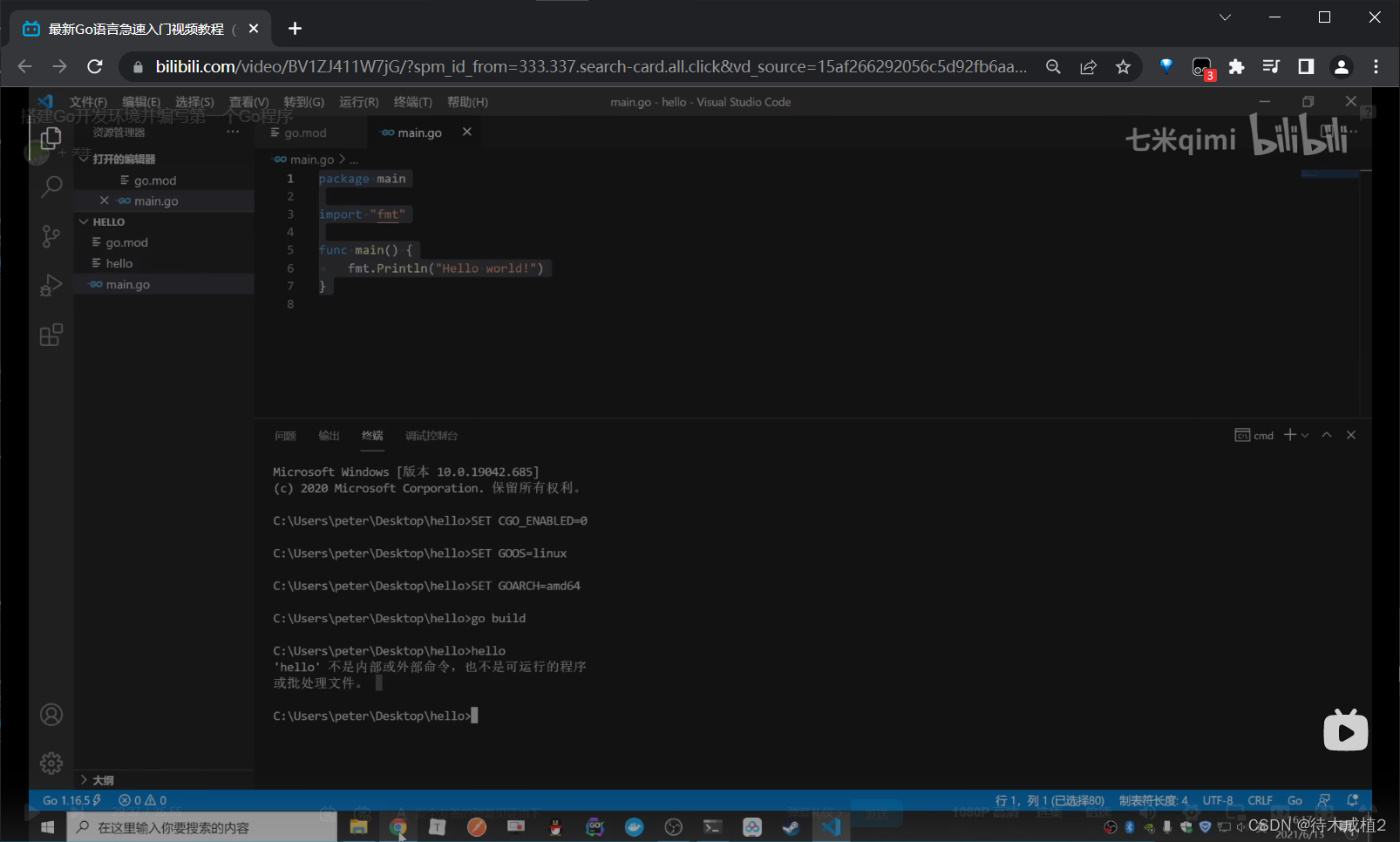Select main.go in HELLO folder tree

click(164, 284)
